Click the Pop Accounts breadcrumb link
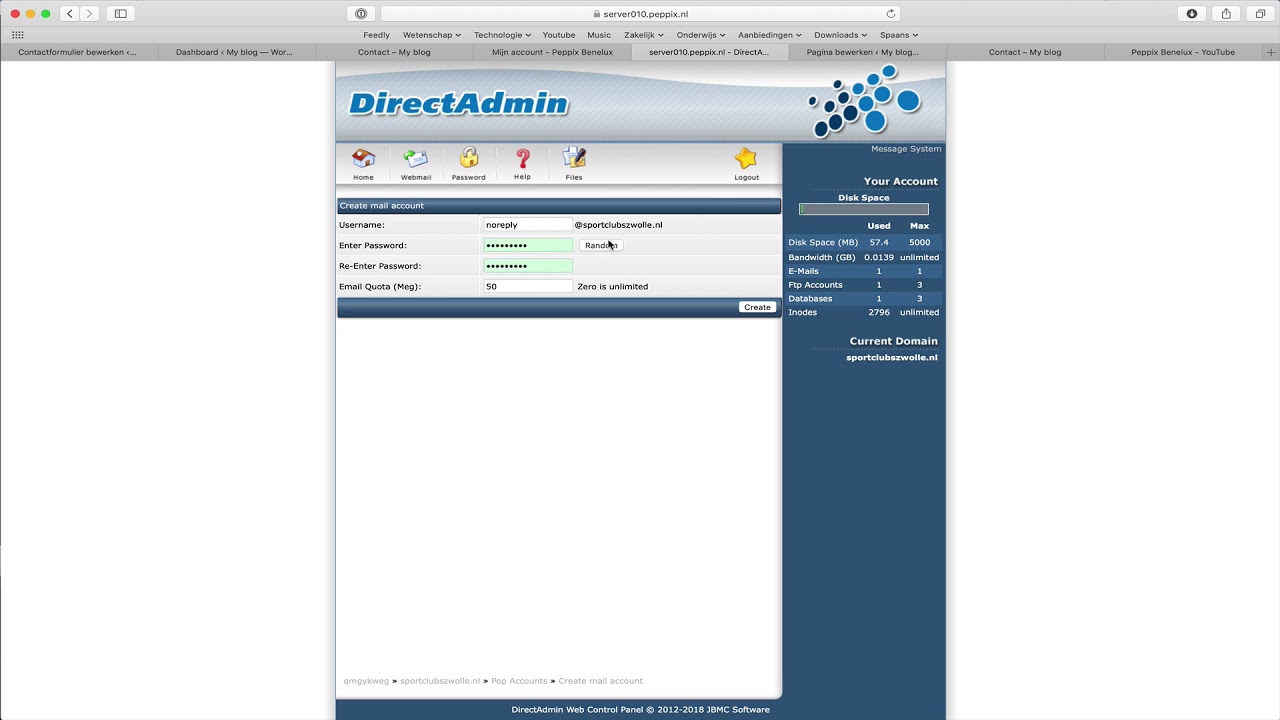The image size is (1280, 720). point(519,681)
